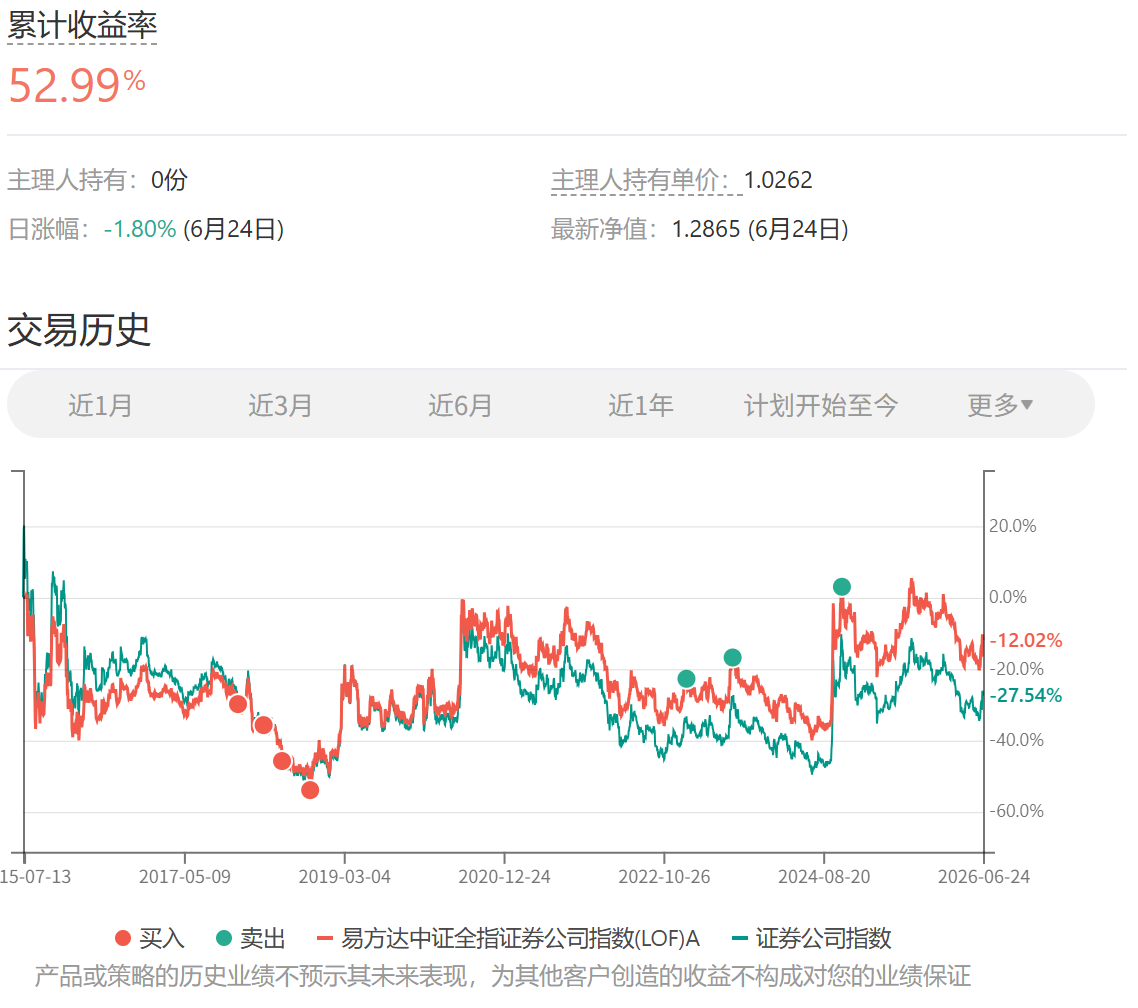Viewport: 1138px width, 1008px height.
Task: Click the 累计收益率 underlined label
Action: pyautogui.click(x=82, y=26)
